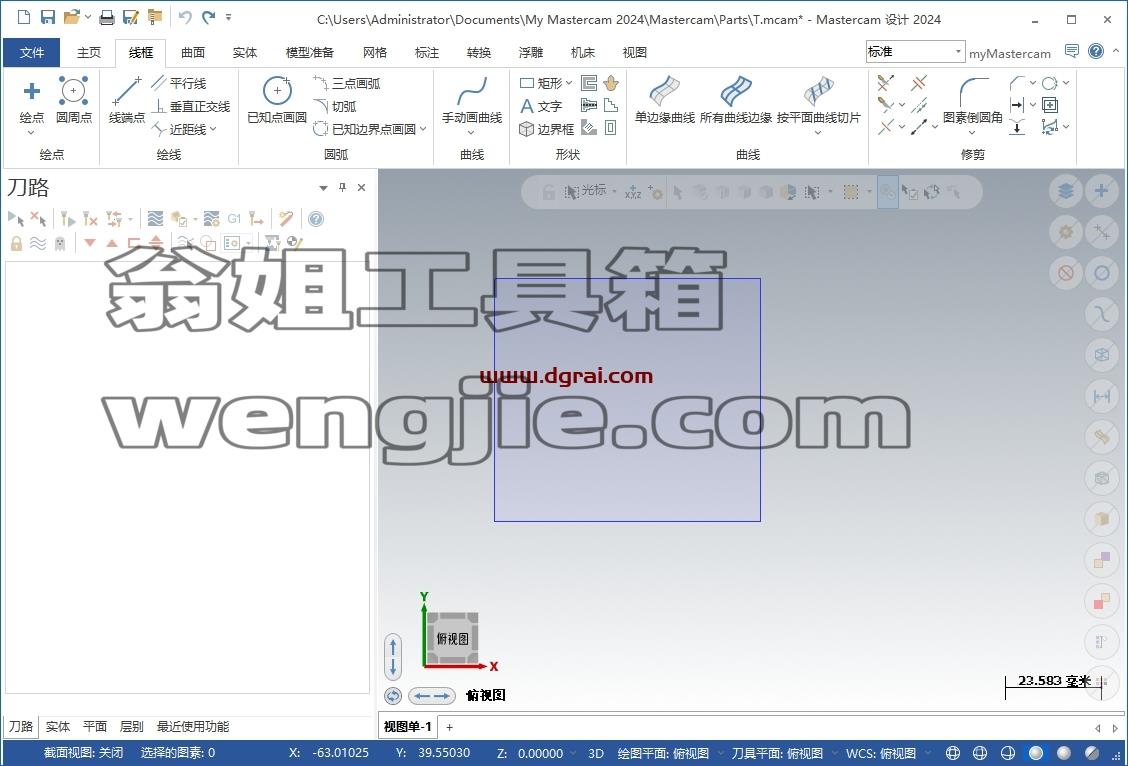Click the Redo arrow in quick access toolbar
Image resolution: width=1128 pixels, height=766 pixels.
point(209,17)
